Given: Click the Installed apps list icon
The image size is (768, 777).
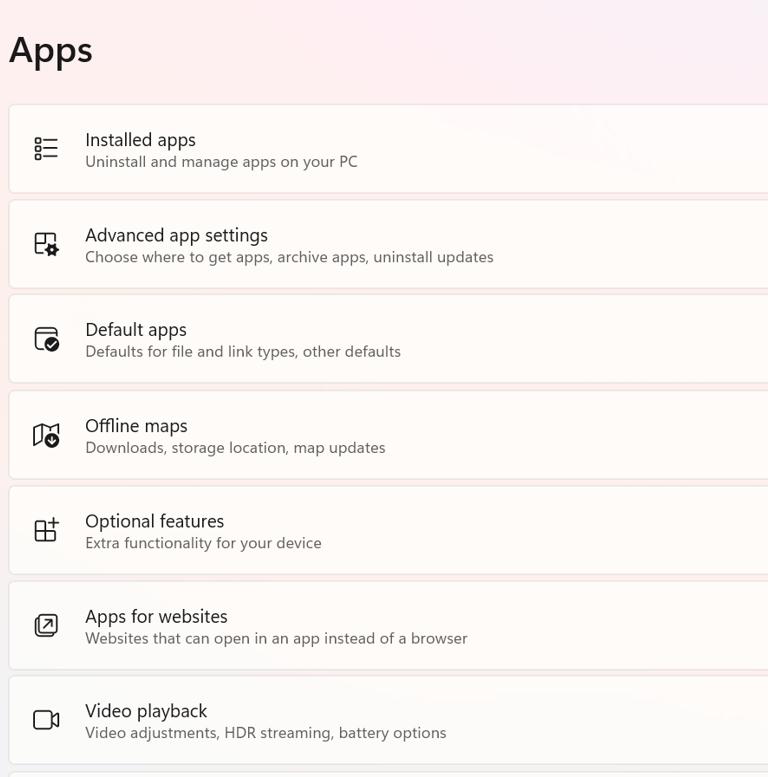Looking at the screenshot, I should pos(46,149).
